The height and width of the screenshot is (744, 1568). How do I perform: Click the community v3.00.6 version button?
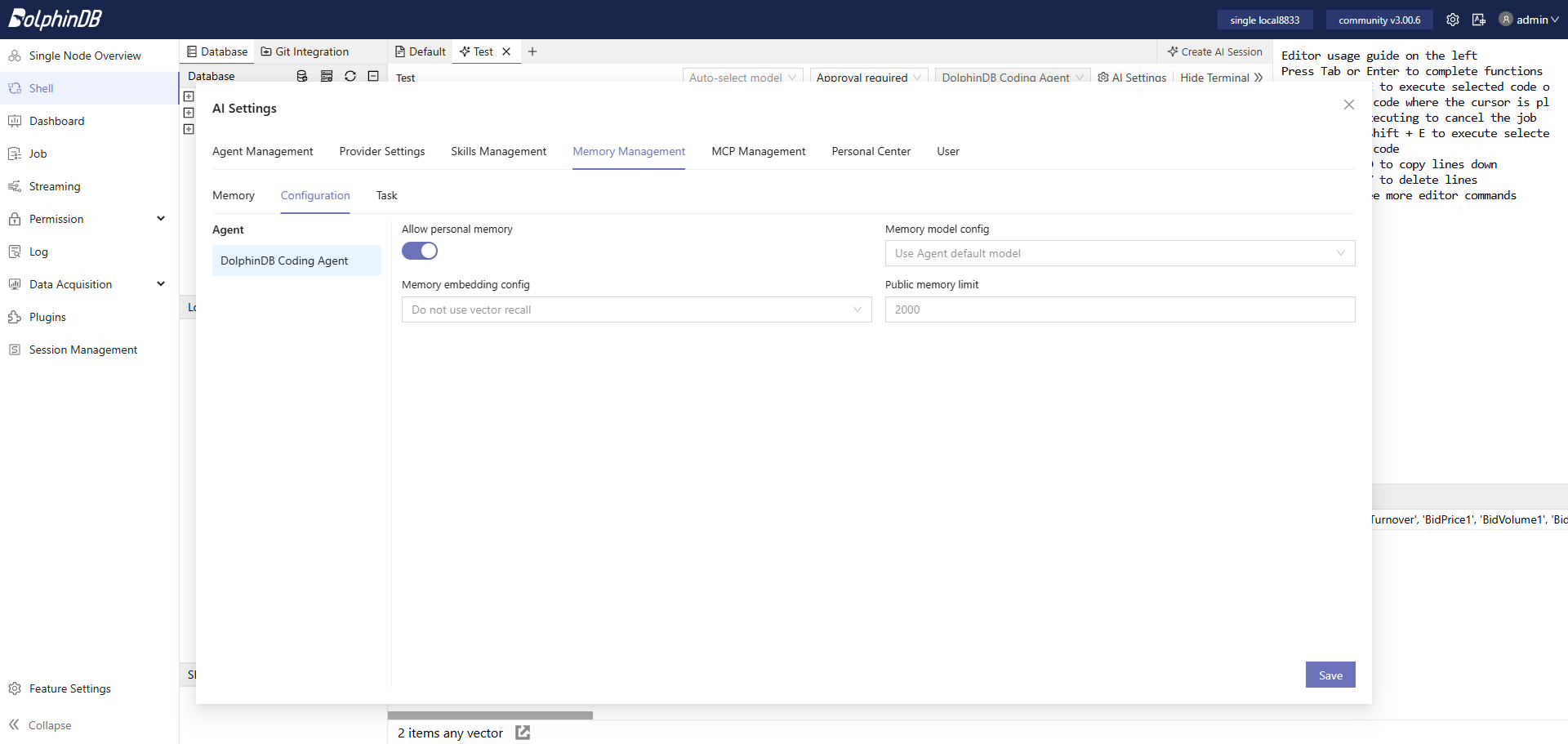[1379, 20]
